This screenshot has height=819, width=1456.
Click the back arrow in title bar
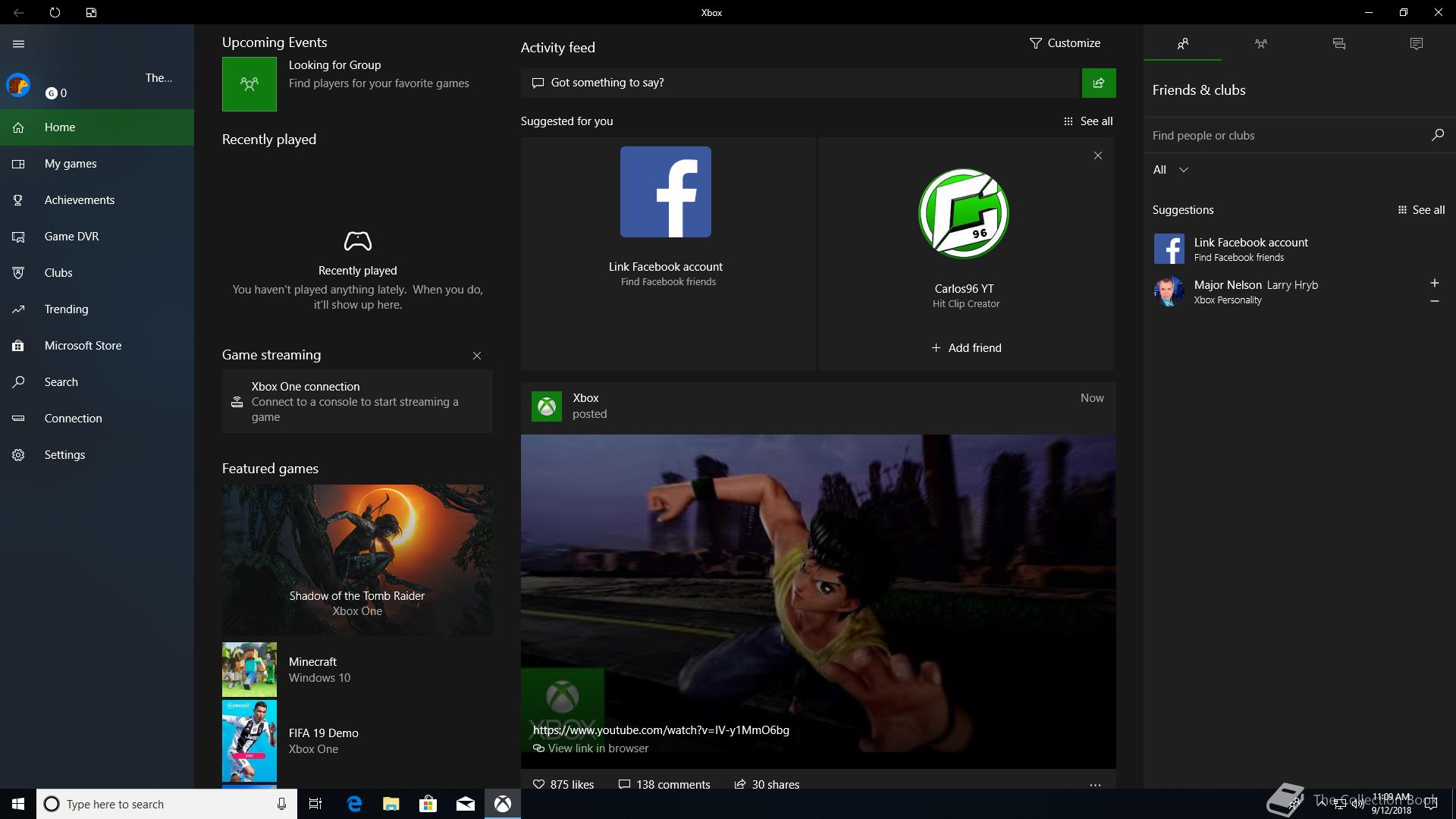18,13
